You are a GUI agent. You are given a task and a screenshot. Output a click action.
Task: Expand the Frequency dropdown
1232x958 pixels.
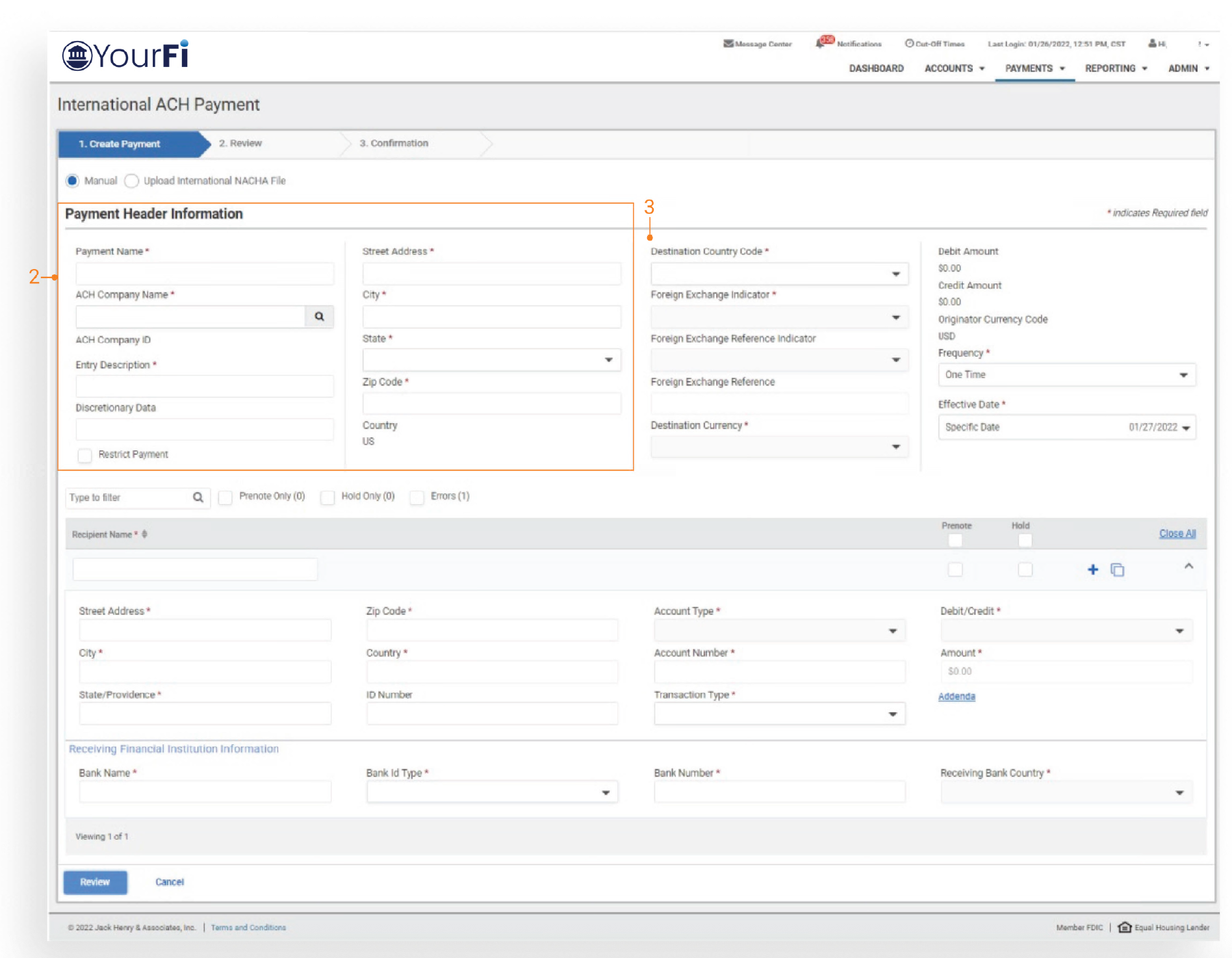[x=1066, y=375]
